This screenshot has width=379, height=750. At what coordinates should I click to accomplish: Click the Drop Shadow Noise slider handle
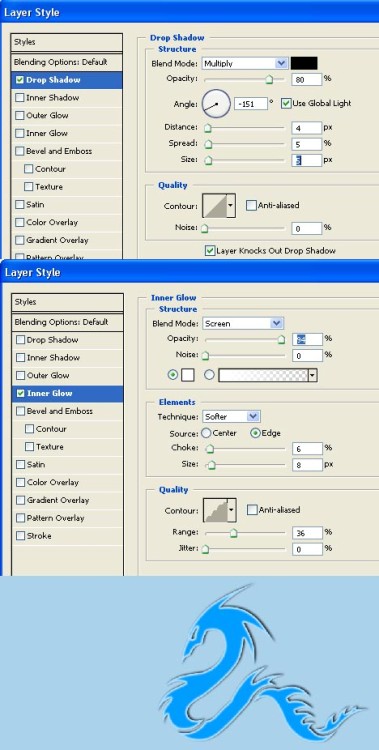coord(205,229)
